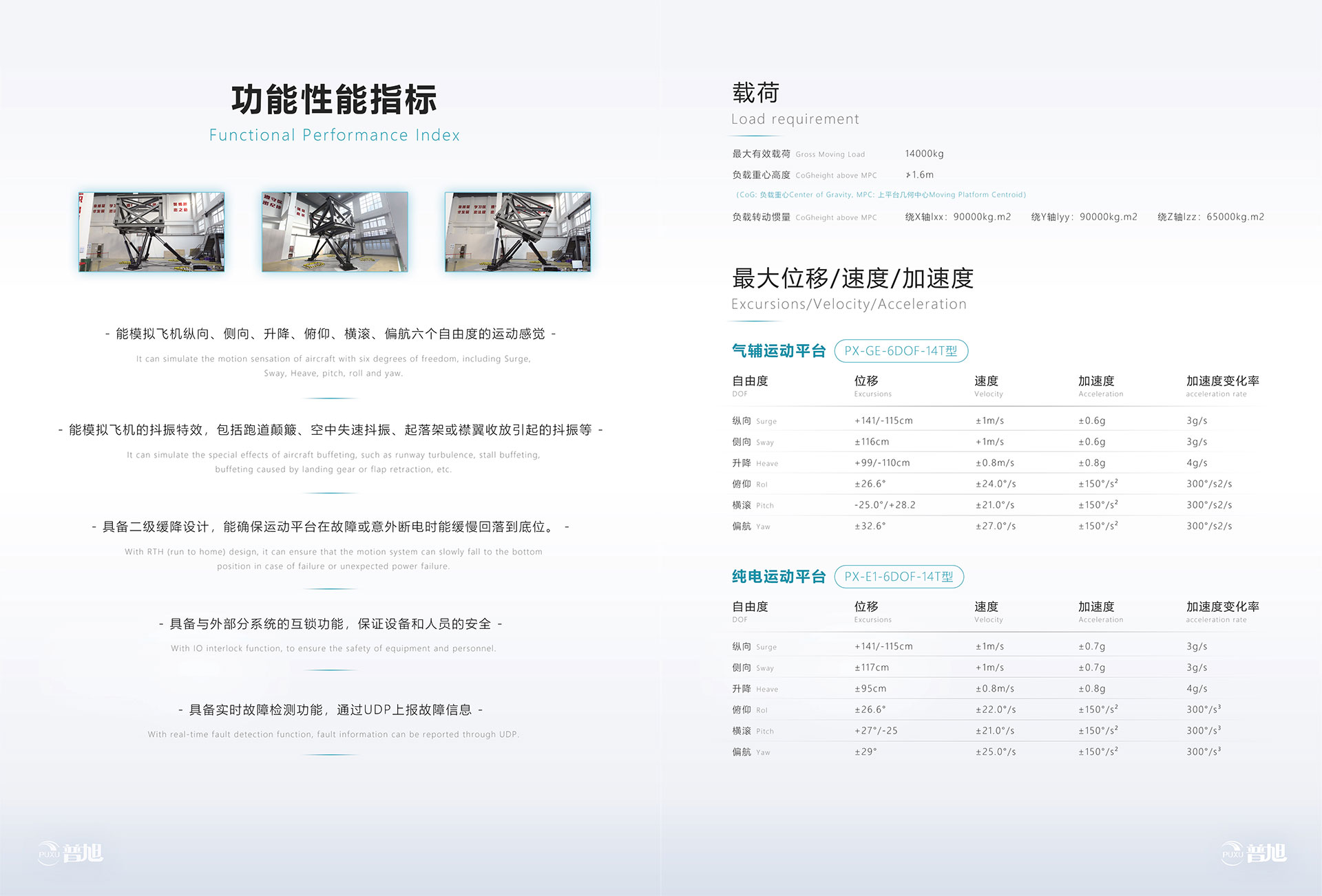Click the CoG/MPC explanation note in teal
Screen dimensions: 1322x896
(x=881, y=195)
